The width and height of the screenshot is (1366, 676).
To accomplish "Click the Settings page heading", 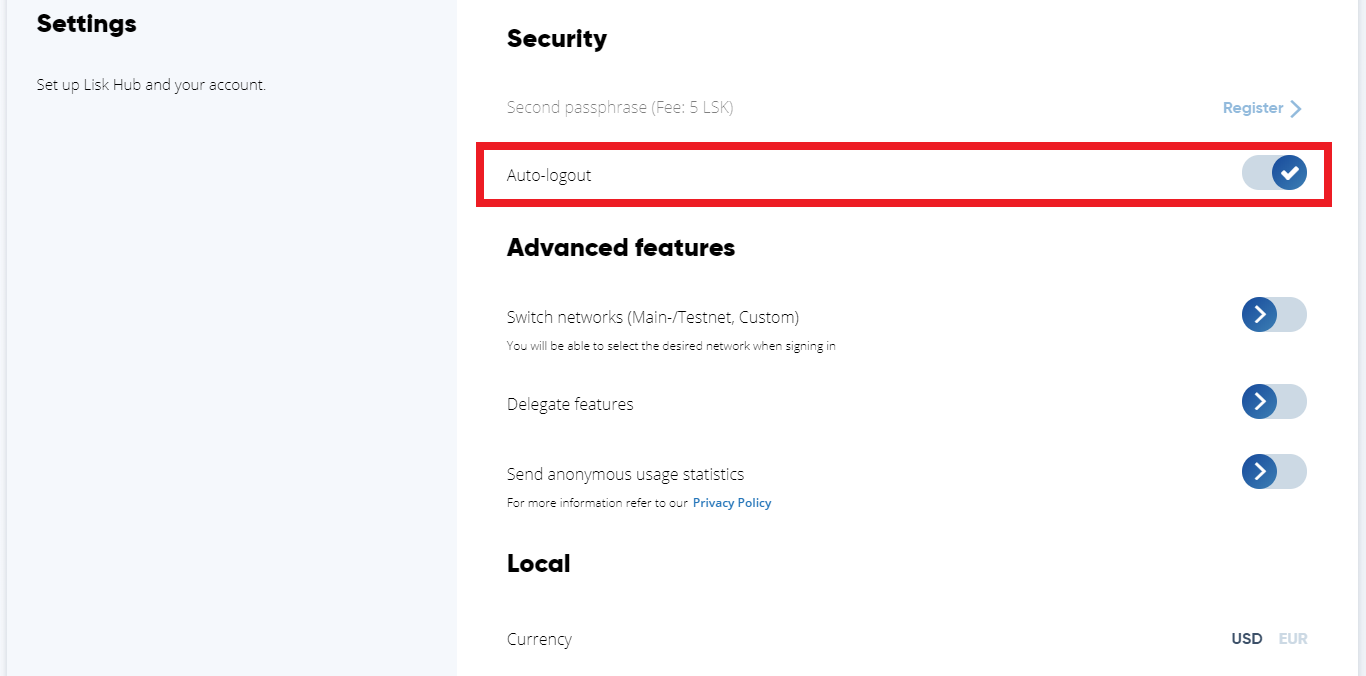I will pyautogui.click(x=86, y=24).
